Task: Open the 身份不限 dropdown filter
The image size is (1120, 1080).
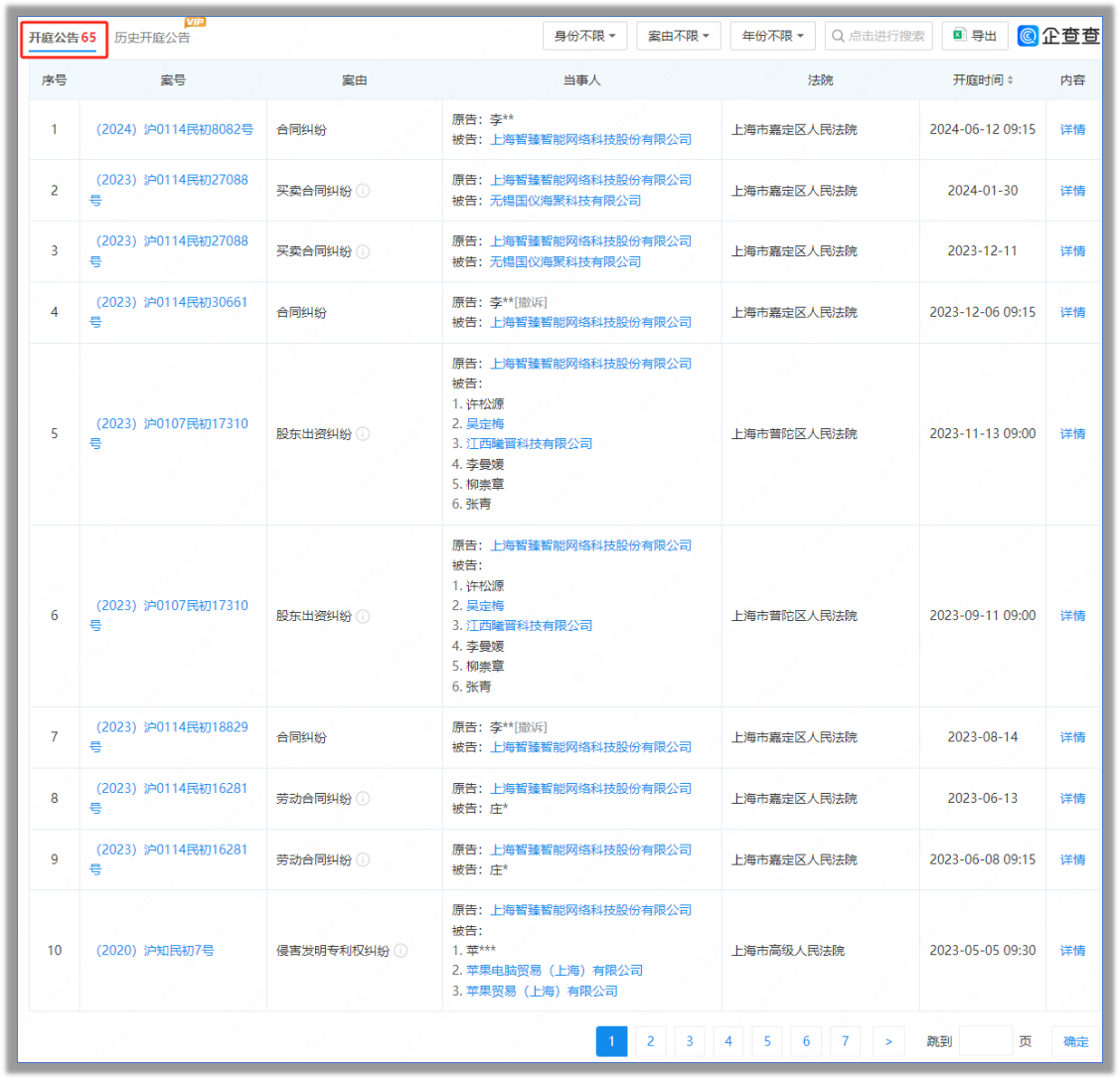Action: (x=584, y=36)
